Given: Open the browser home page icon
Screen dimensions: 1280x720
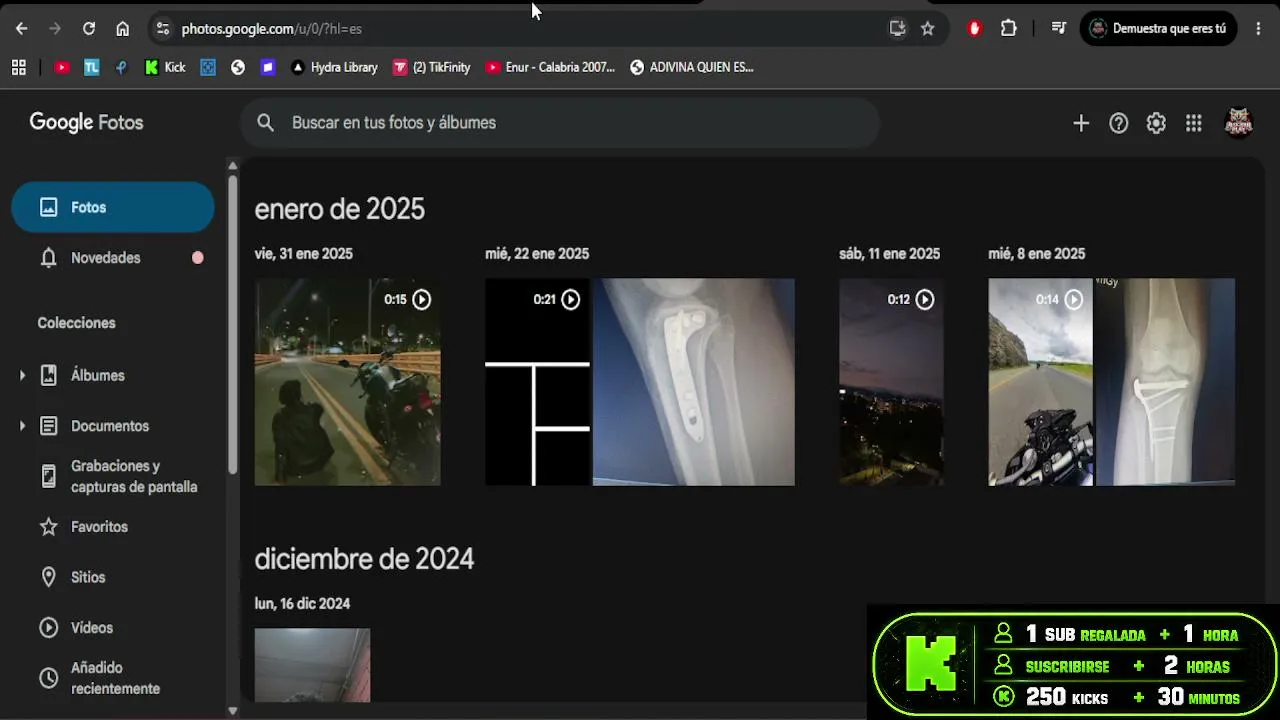Looking at the screenshot, I should click(x=122, y=29).
